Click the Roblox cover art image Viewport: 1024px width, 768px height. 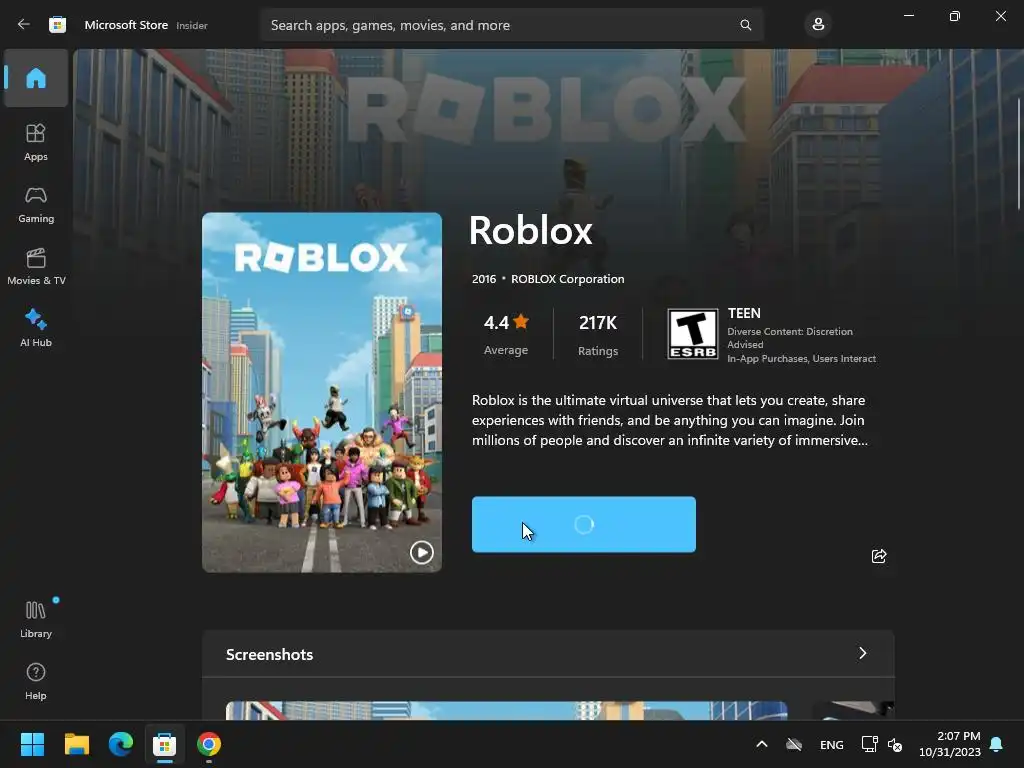point(321,392)
